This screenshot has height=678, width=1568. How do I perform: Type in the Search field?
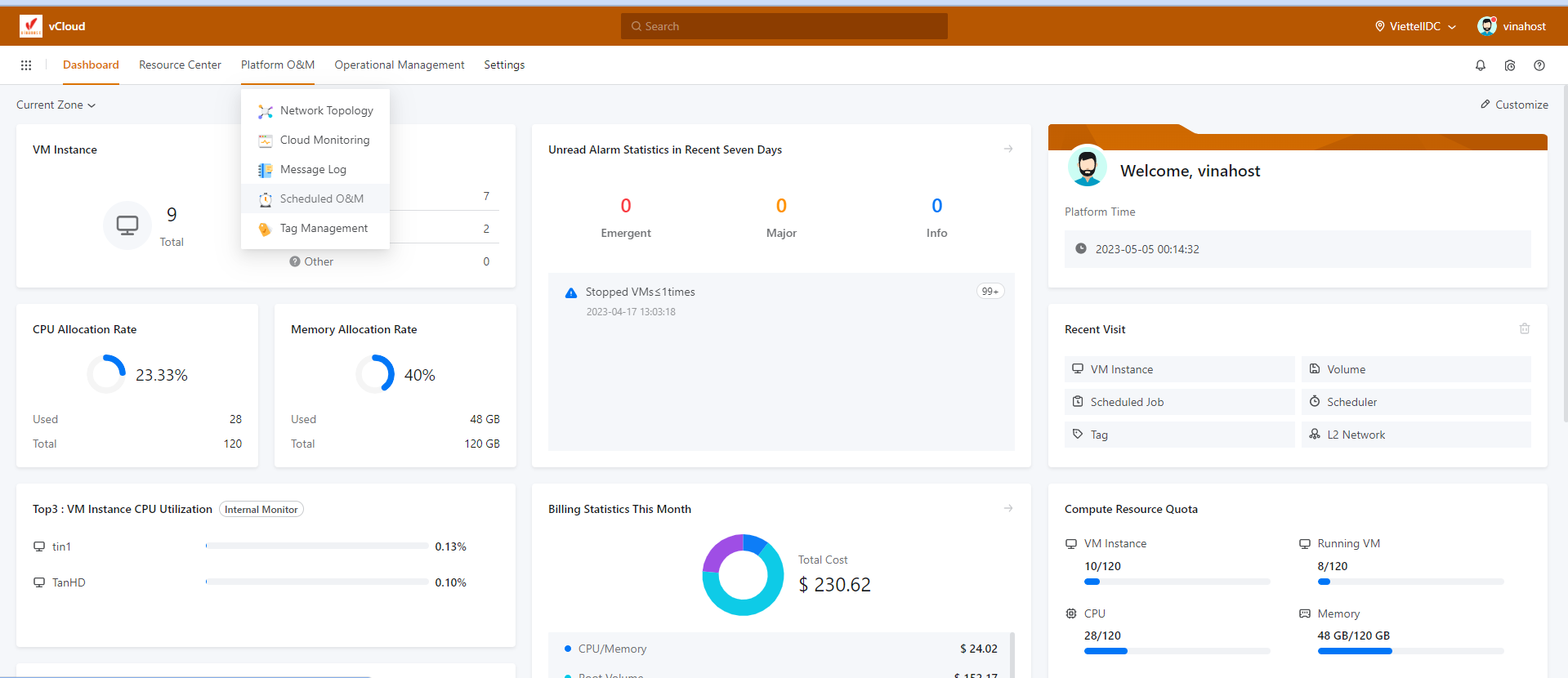[x=784, y=26]
